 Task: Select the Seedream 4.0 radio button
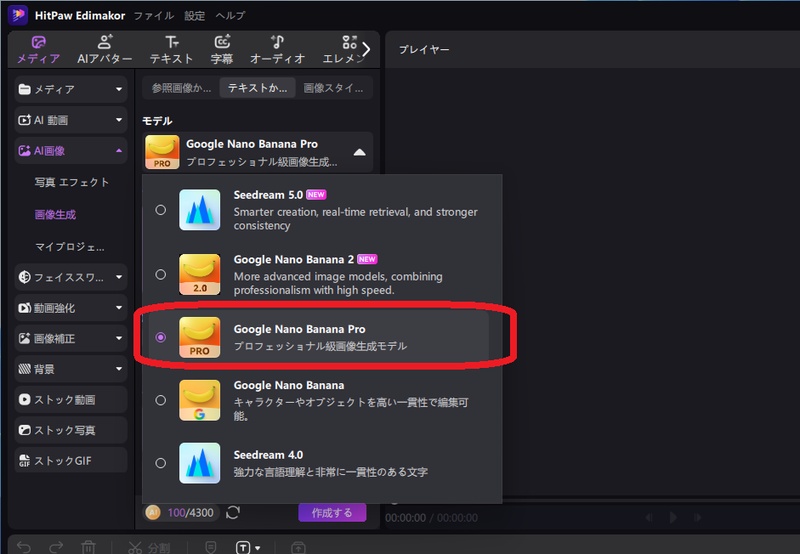(x=161, y=463)
